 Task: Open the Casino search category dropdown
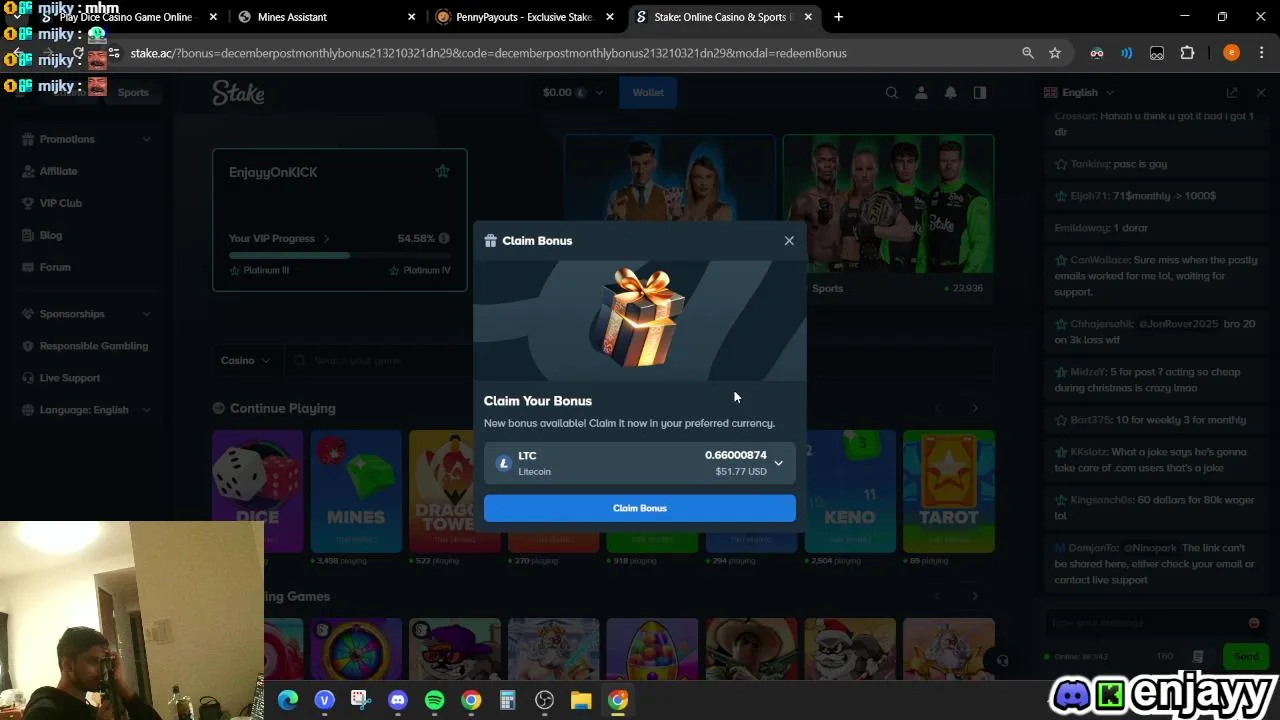point(246,361)
